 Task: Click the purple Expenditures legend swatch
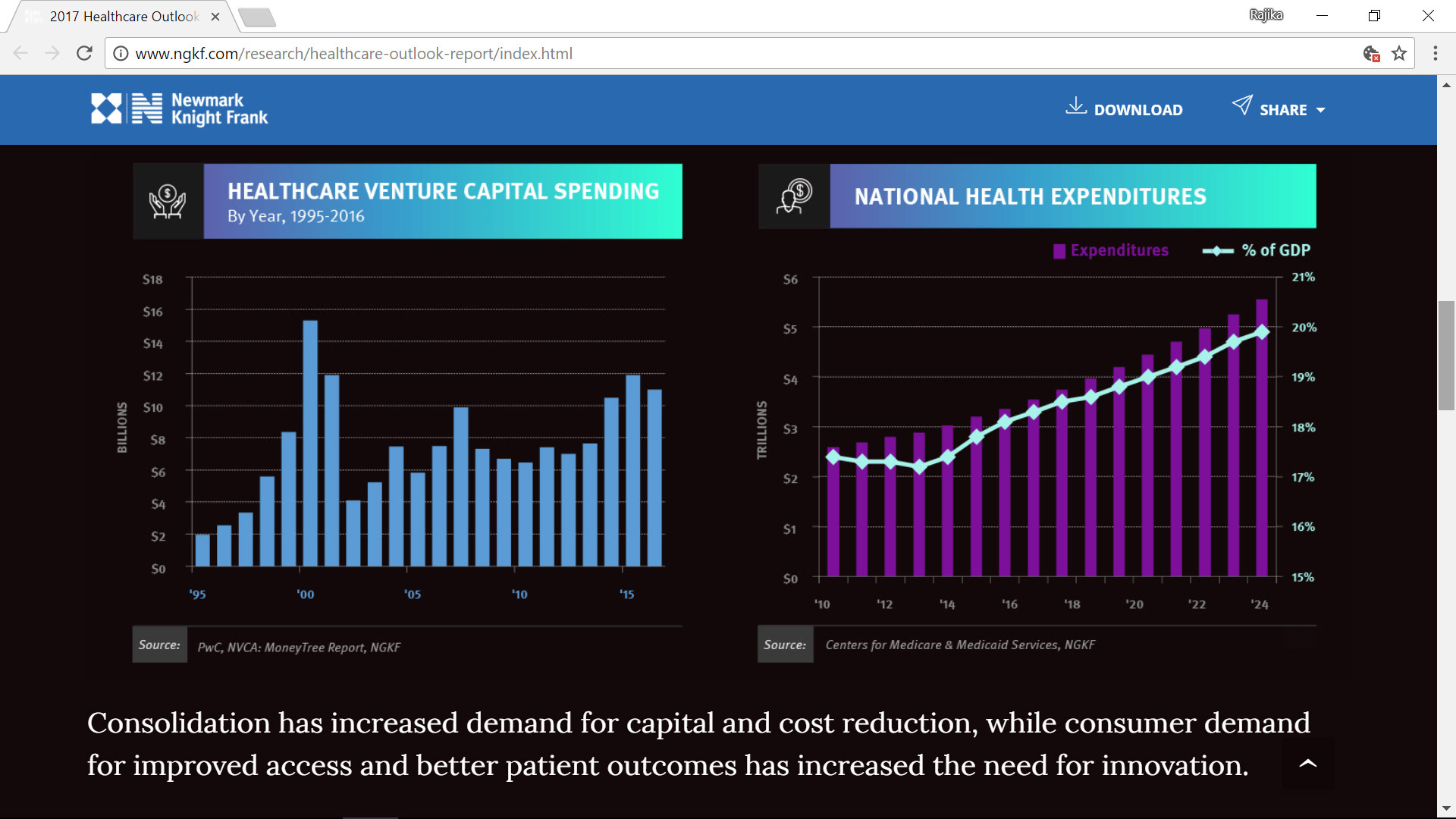pos(1059,251)
